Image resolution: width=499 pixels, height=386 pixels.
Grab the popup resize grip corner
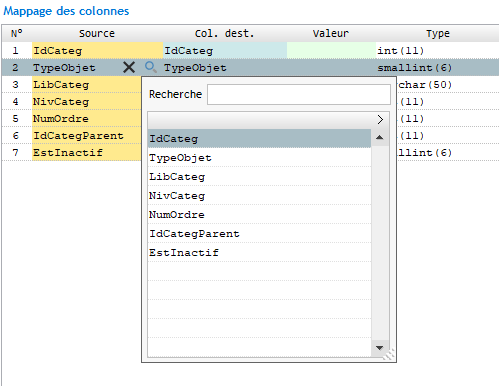coord(389,355)
